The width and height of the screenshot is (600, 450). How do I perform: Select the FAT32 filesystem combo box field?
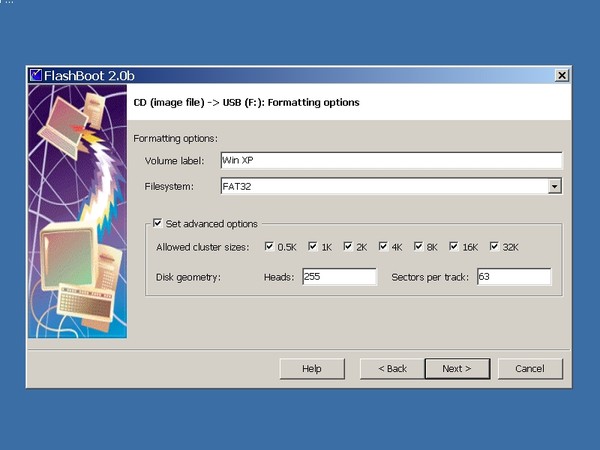(383, 186)
